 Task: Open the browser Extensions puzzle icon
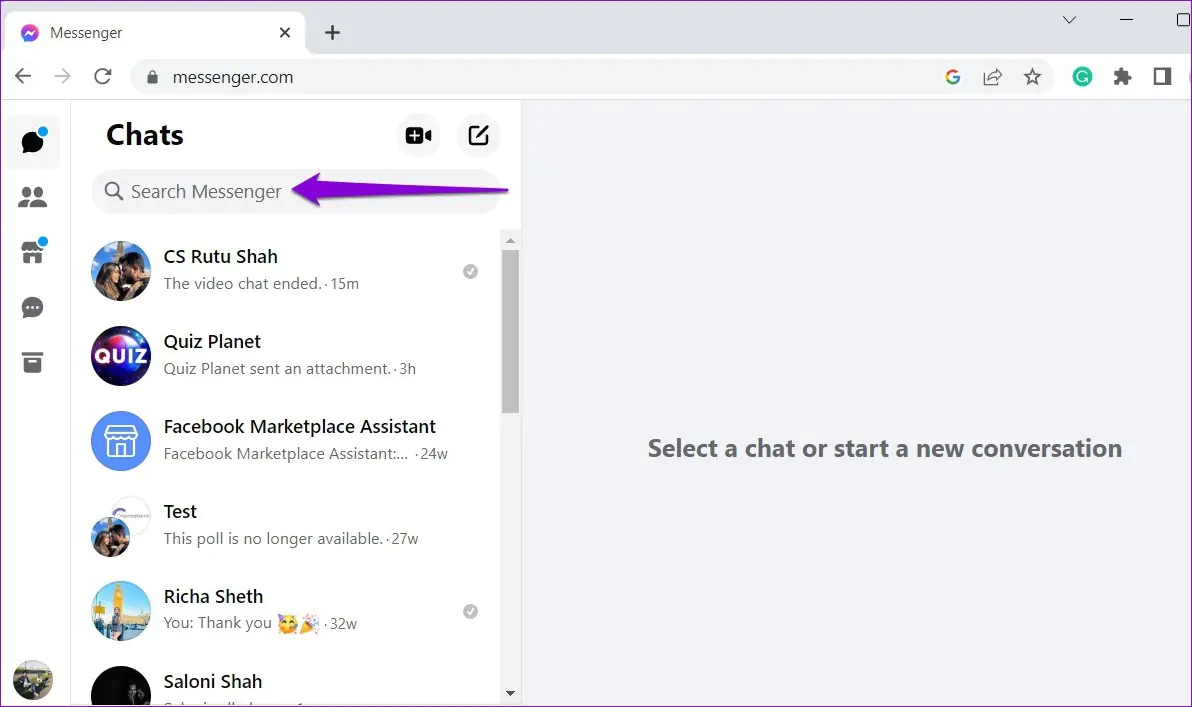pos(1122,76)
